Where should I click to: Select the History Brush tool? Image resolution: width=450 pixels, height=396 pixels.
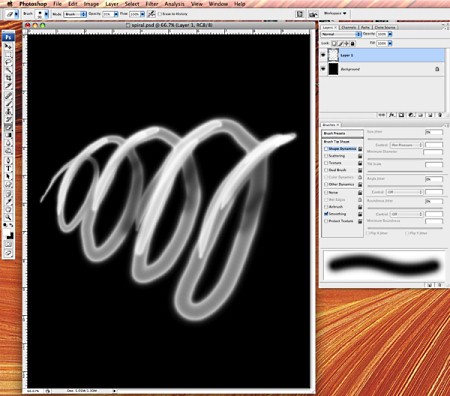tap(8, 120)
